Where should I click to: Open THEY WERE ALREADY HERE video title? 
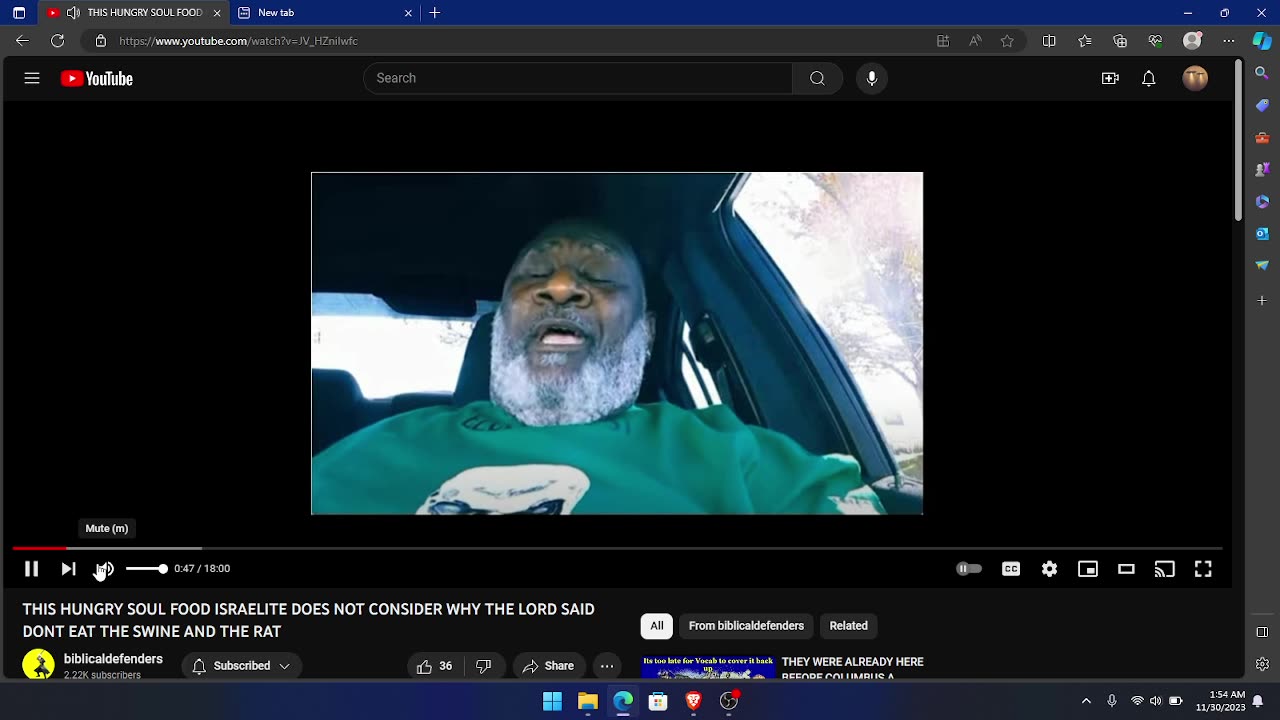[853, 669]
